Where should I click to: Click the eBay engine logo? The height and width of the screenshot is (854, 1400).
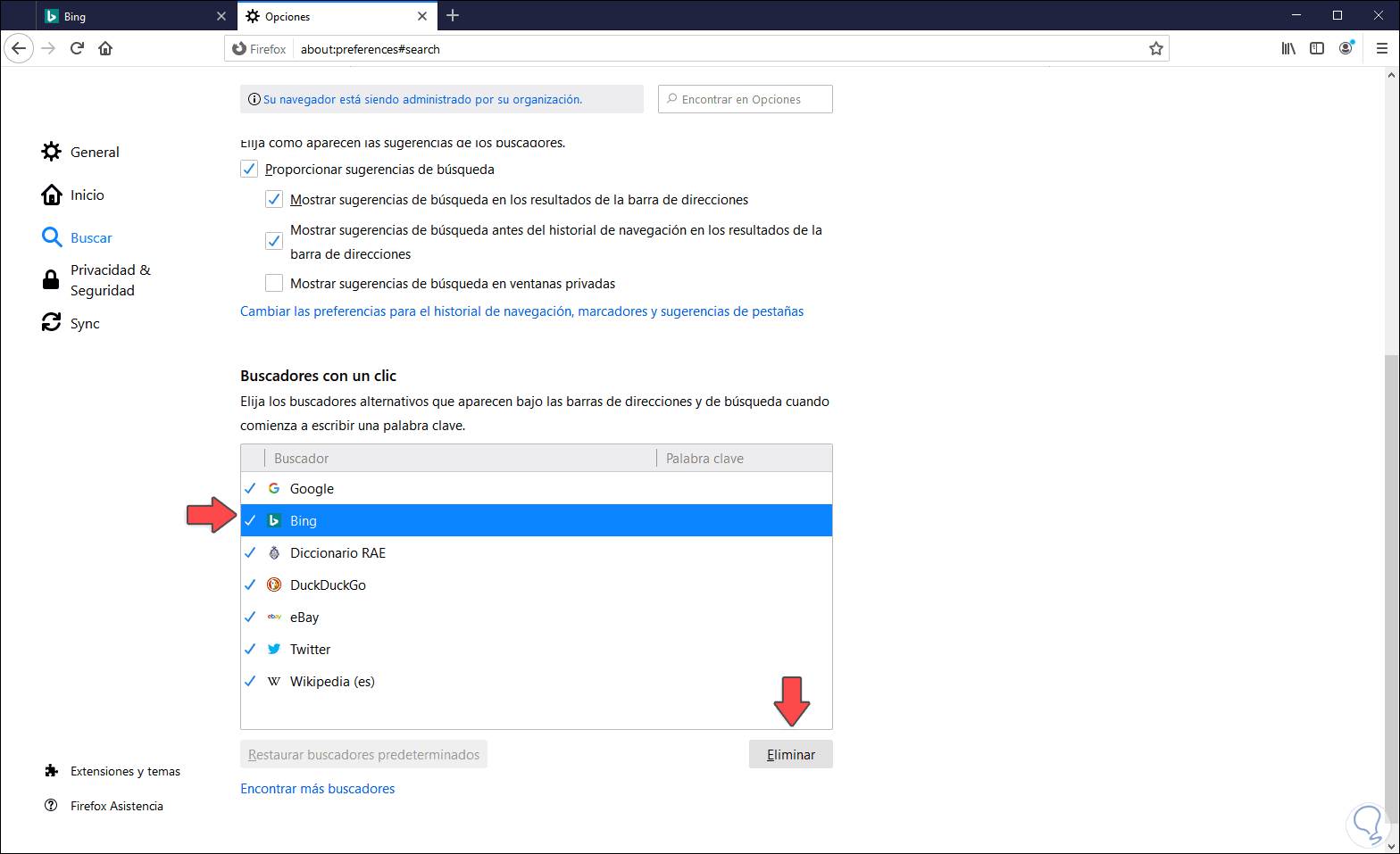point(274,617)
